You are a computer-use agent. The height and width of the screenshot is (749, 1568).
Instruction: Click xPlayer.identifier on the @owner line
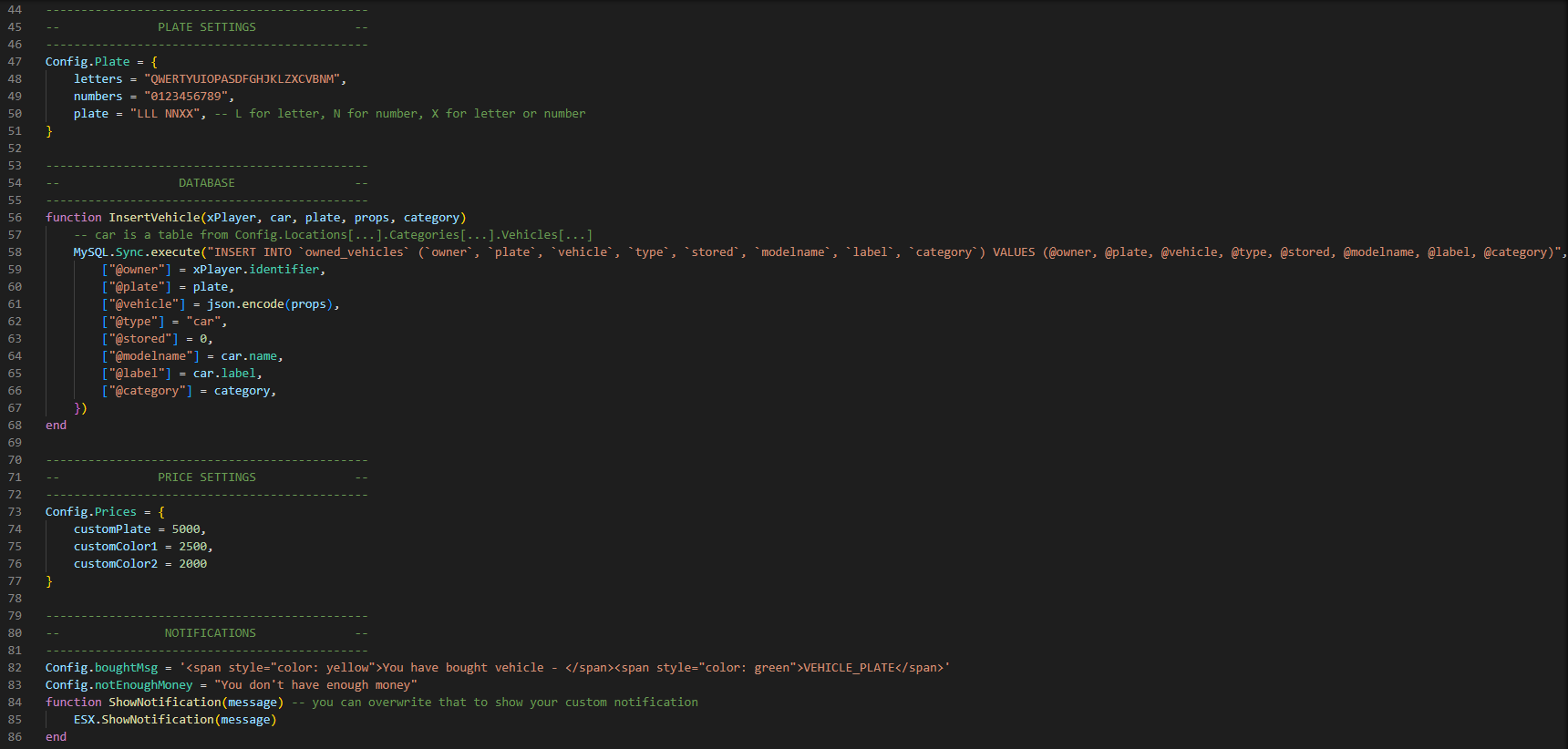(x=256, y=270)
